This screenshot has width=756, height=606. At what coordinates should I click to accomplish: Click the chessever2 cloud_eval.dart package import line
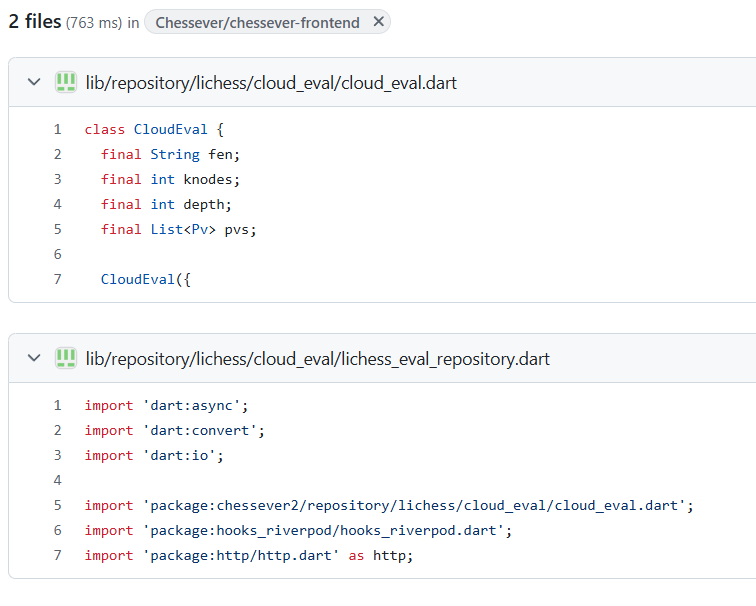[389, 506]
